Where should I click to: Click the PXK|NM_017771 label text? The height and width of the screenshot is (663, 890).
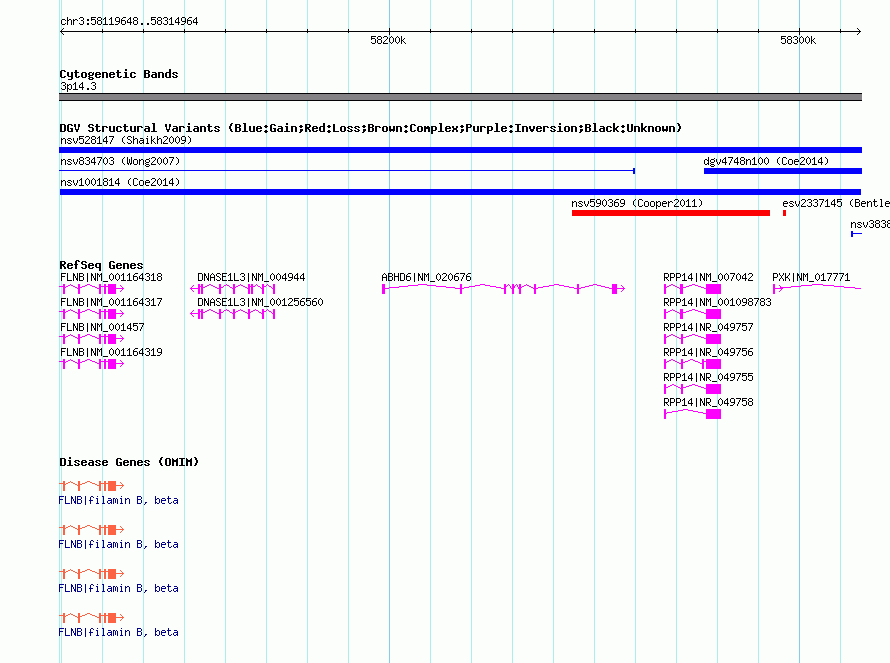click(x=811, y=277)
